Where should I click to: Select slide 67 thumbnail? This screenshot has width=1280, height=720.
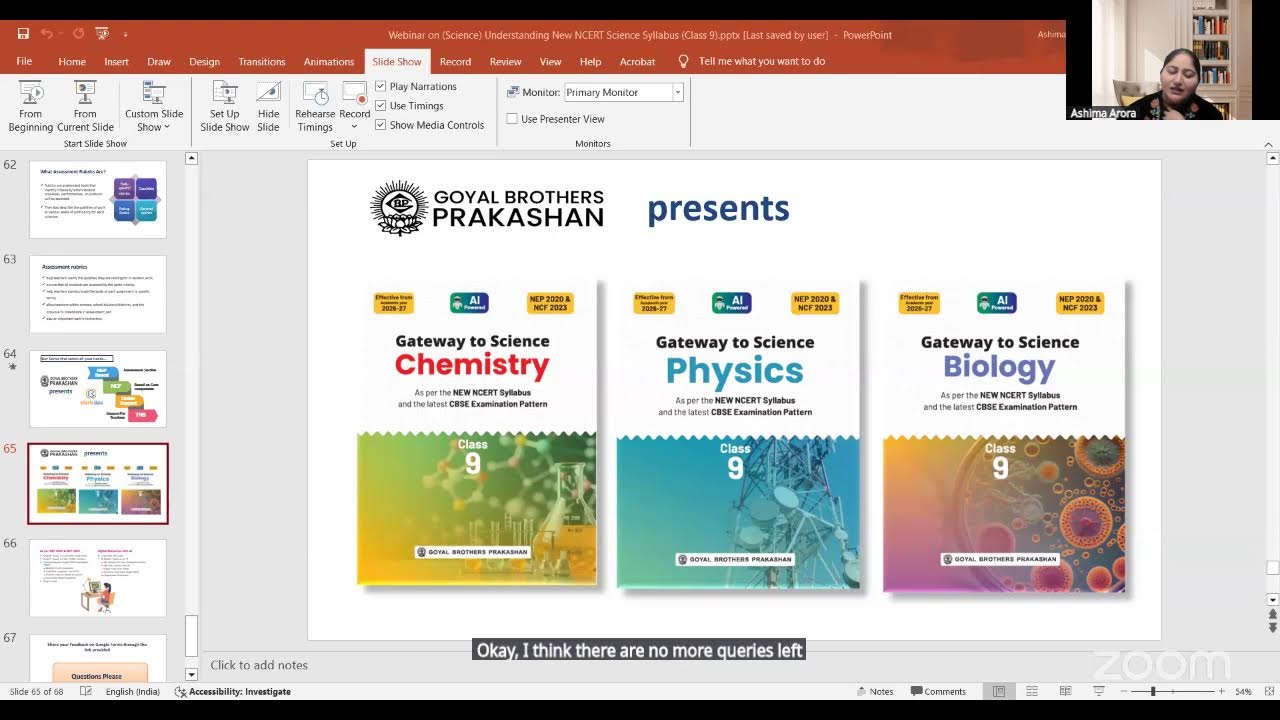(x=98, y=658)
